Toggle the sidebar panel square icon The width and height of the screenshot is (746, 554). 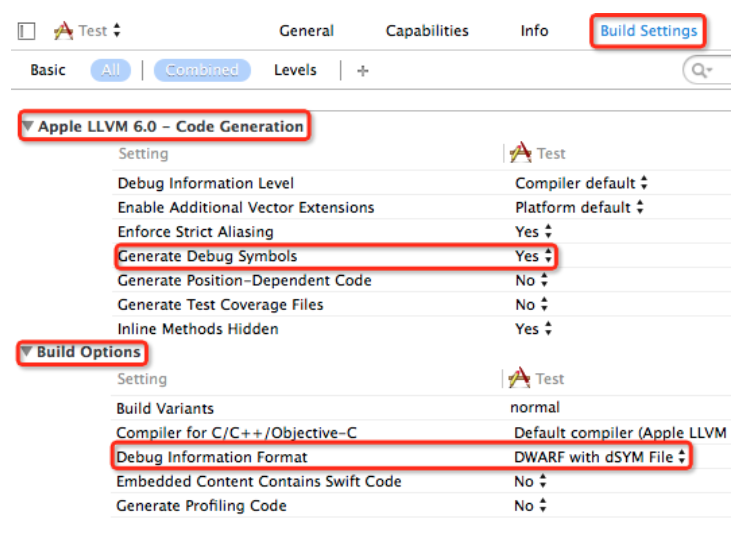click(27, 31)
